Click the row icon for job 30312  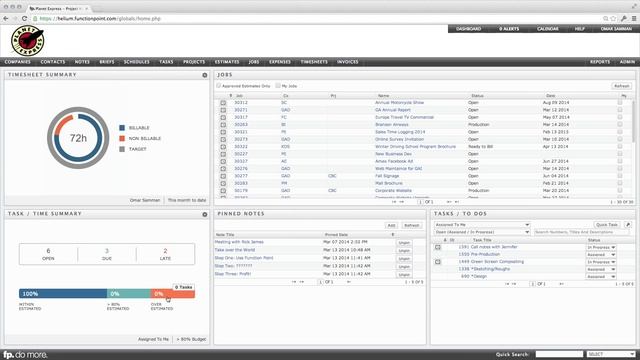click(x=223, y=103)
